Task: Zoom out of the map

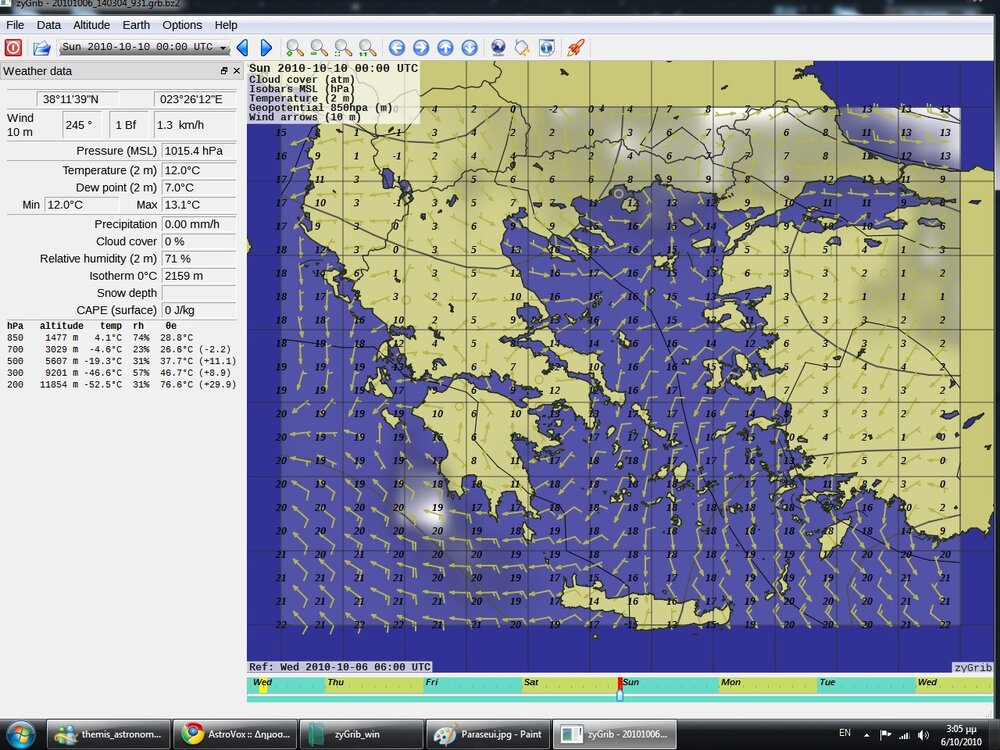Action: pos(318,47)
